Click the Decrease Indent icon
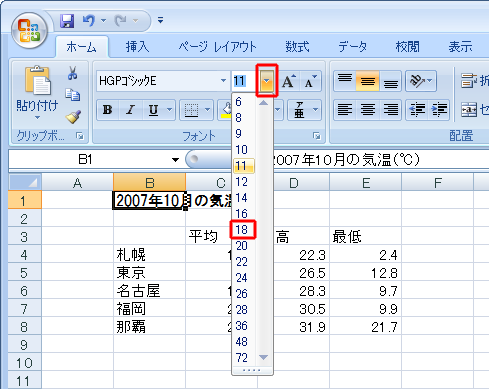This screenshot has width=489, height=389. (417, 110)
